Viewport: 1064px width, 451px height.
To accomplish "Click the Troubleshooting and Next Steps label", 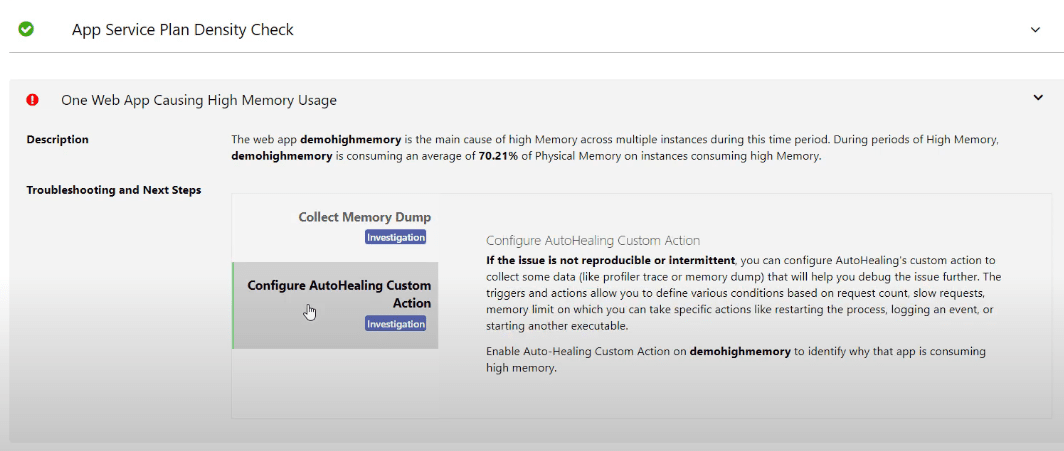I will coord(113,190).
